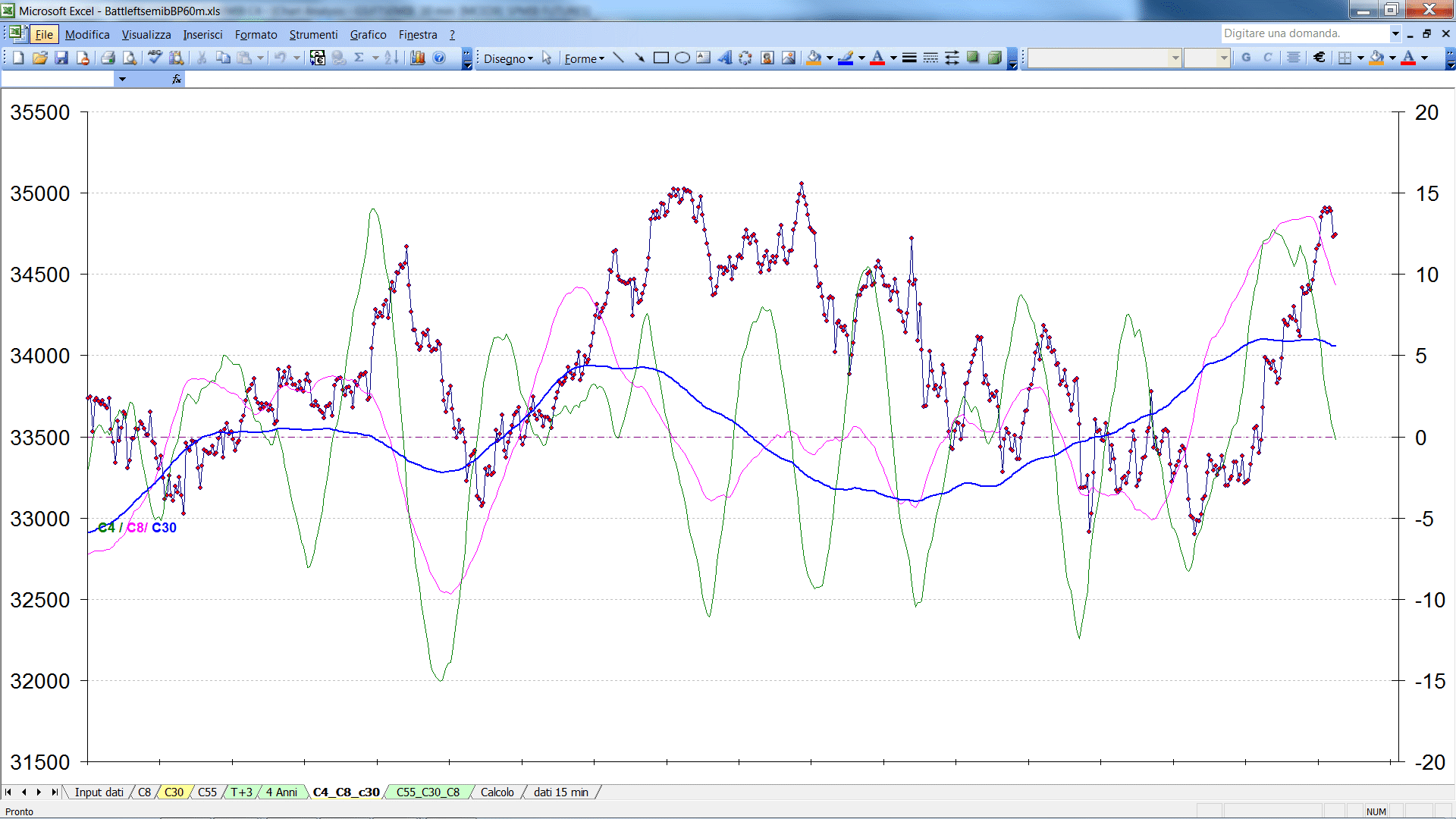Switch to the Input dati sheet tab

click(x=99, y=792)
